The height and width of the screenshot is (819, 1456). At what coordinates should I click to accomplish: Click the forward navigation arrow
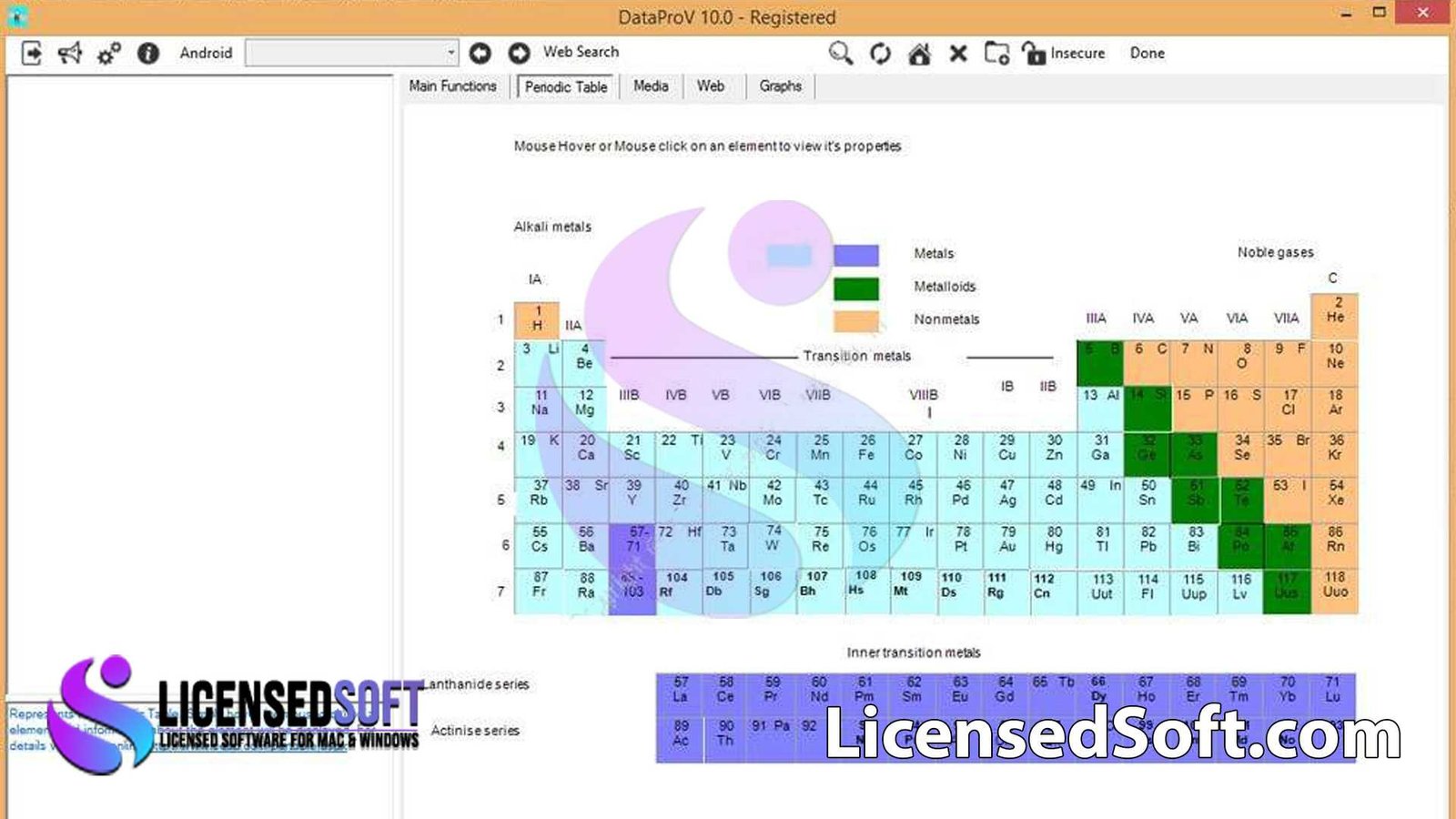pos(518,54)
